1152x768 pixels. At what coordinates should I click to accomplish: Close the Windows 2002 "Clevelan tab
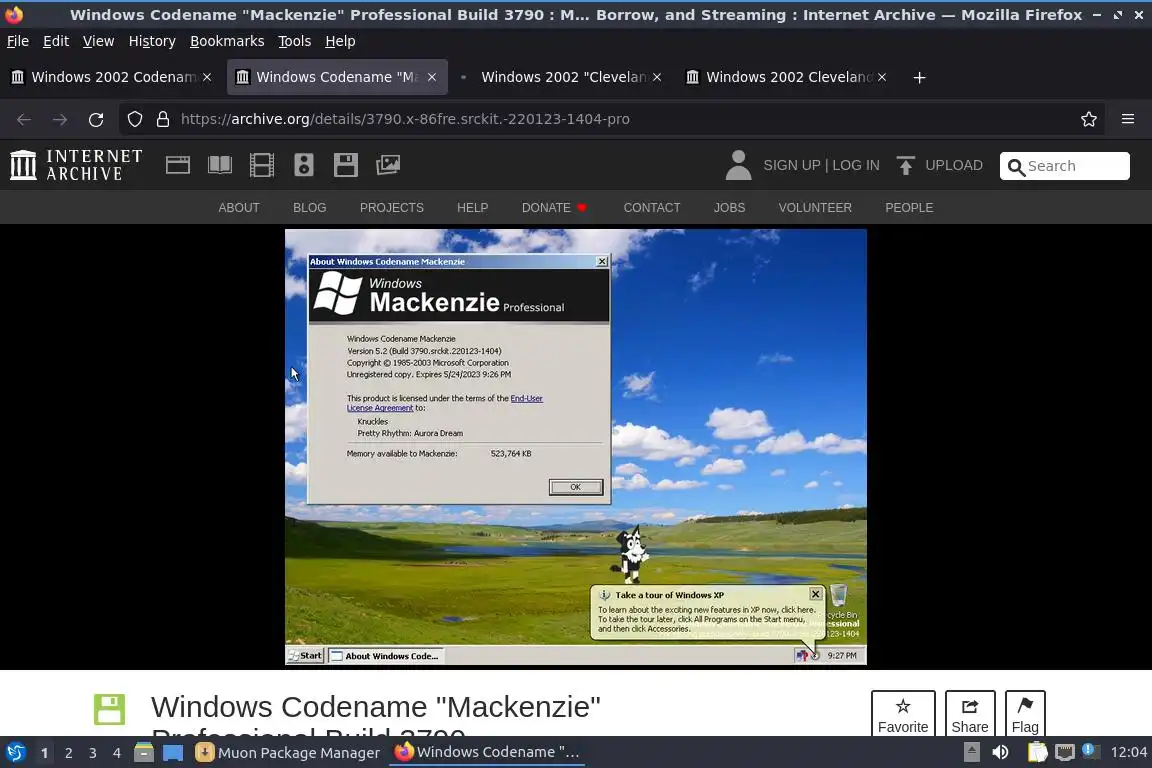(657, 77)
